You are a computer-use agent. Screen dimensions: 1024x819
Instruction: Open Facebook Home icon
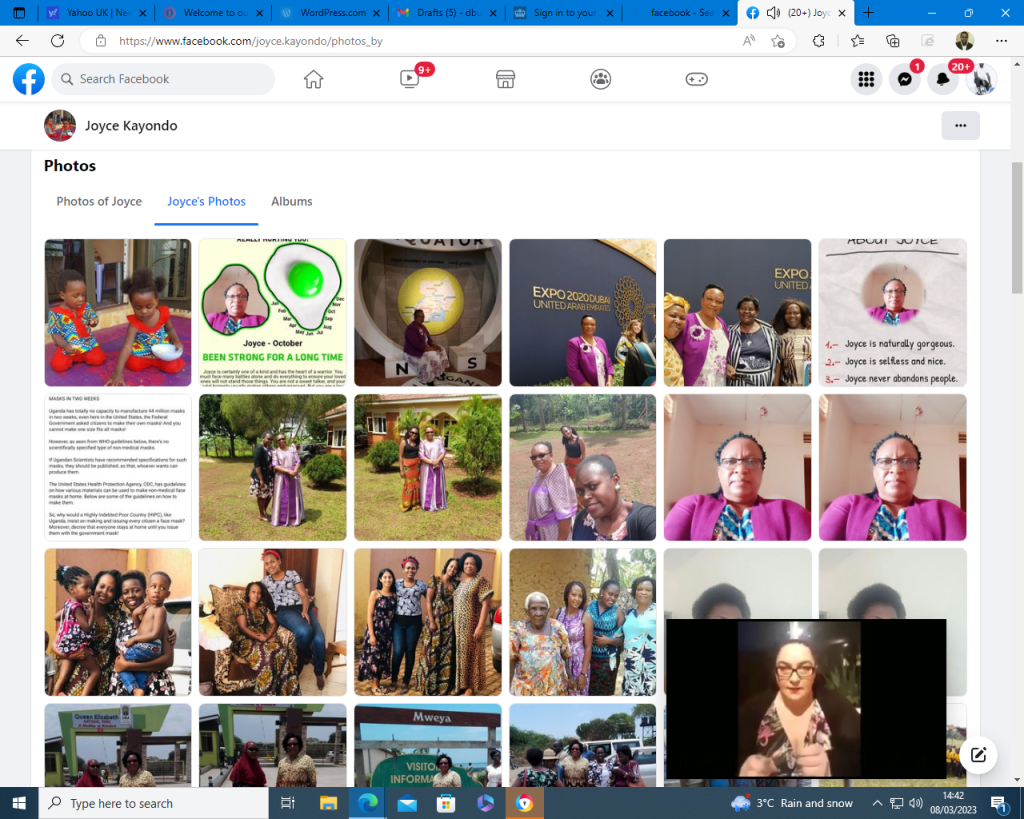coord(314,79)
